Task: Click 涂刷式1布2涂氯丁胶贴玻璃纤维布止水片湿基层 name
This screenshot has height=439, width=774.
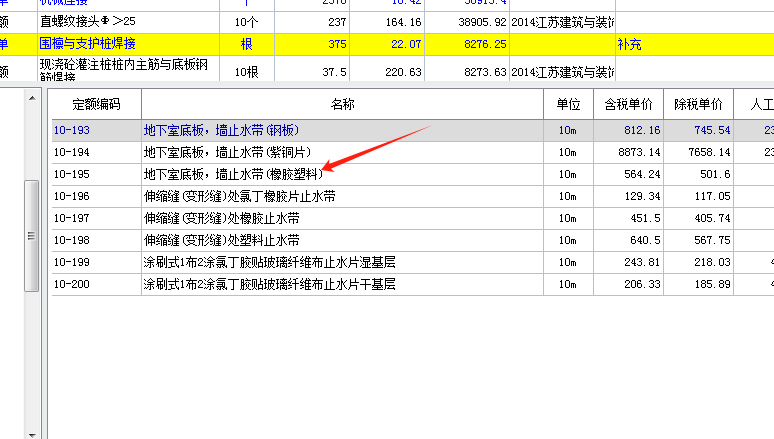Action: tap(270, 262)
